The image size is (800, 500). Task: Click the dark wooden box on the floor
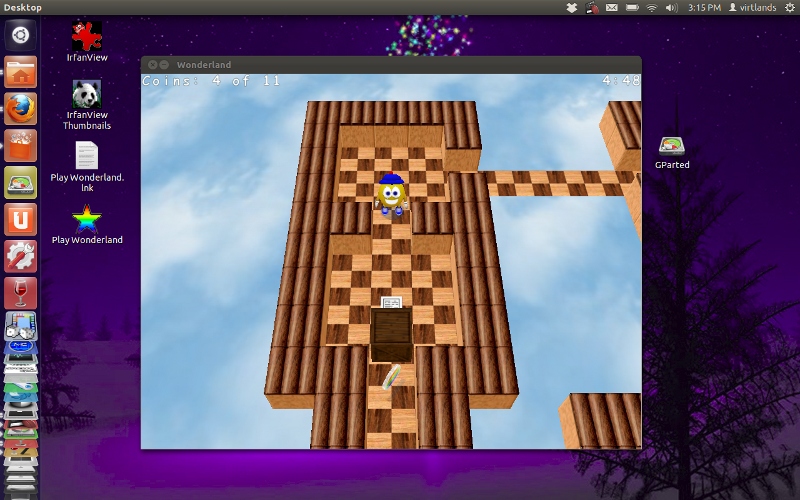pos(391,335)
